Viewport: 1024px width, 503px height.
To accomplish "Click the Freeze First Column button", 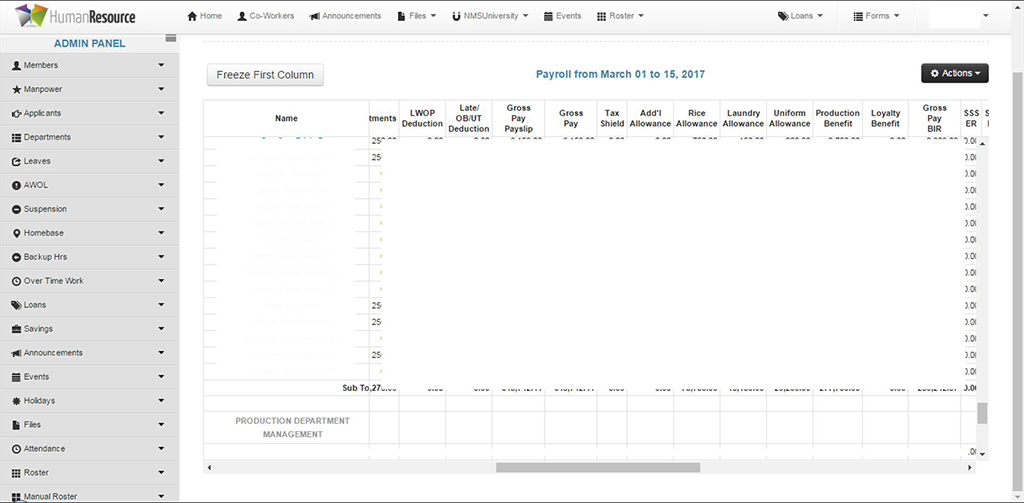I will tap(265, 74).
